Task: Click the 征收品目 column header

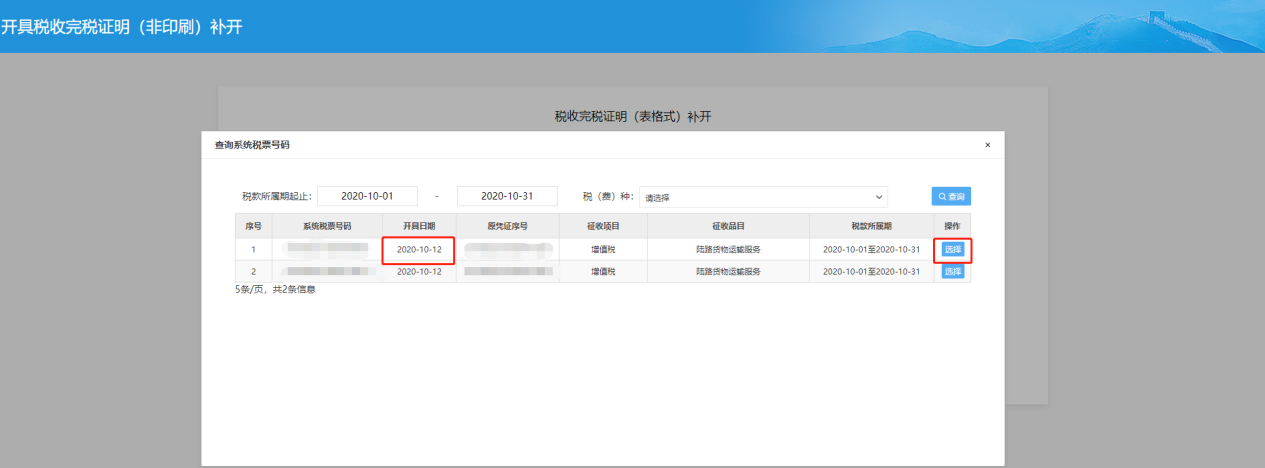Action: (x=728, y=226)
